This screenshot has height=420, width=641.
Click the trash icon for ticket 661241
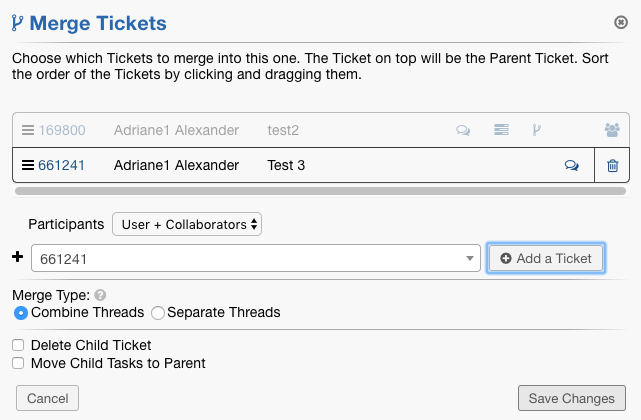[x=613, y=166]
